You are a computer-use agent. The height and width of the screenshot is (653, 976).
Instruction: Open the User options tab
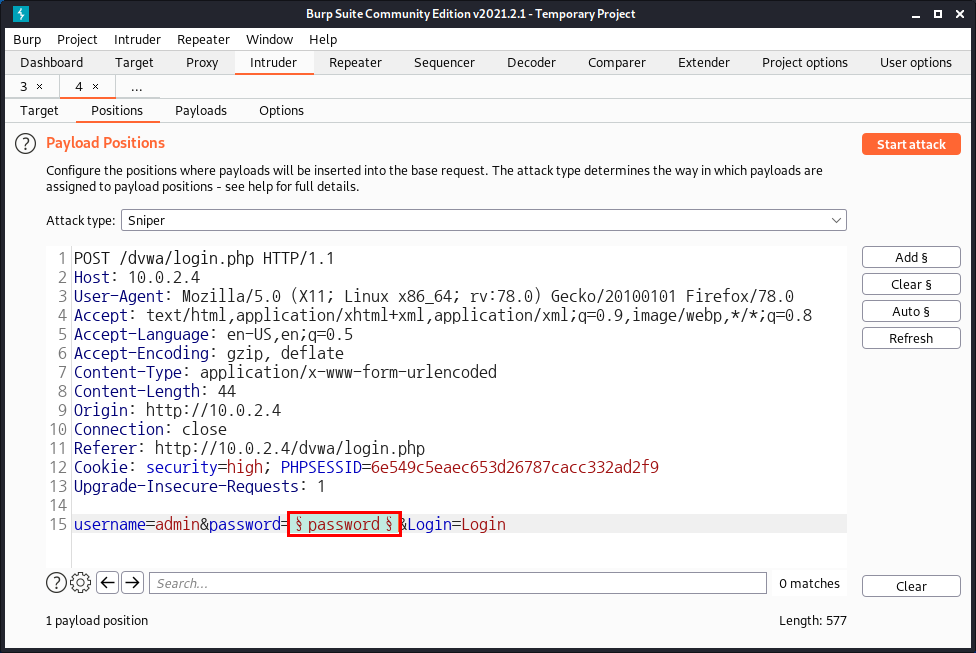coord(916,62)
